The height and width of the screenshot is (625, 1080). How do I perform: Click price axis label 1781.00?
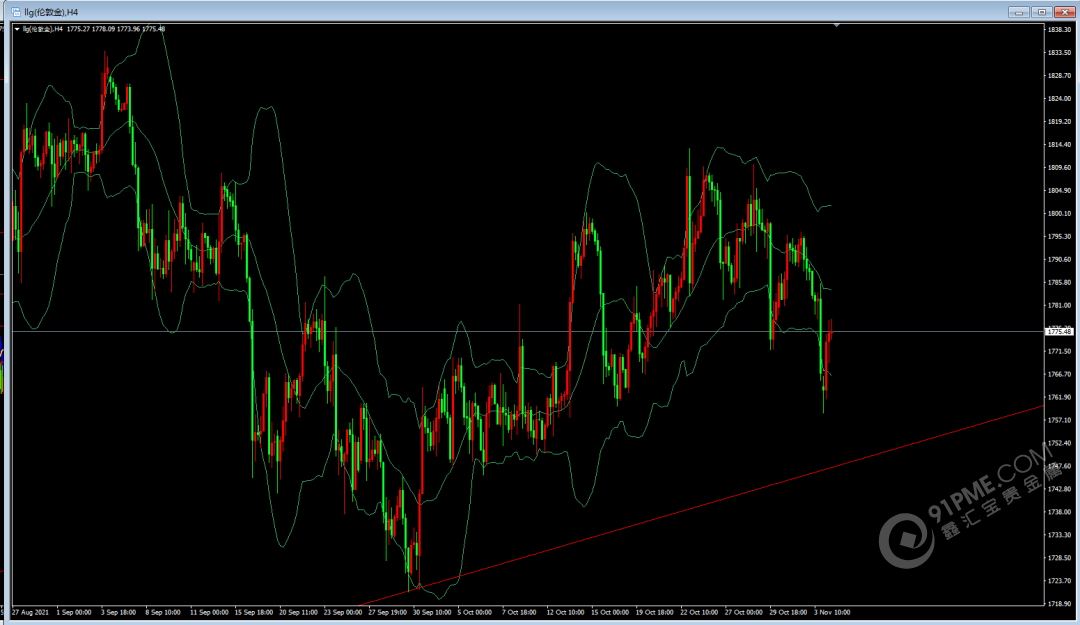pos(1059,305)
